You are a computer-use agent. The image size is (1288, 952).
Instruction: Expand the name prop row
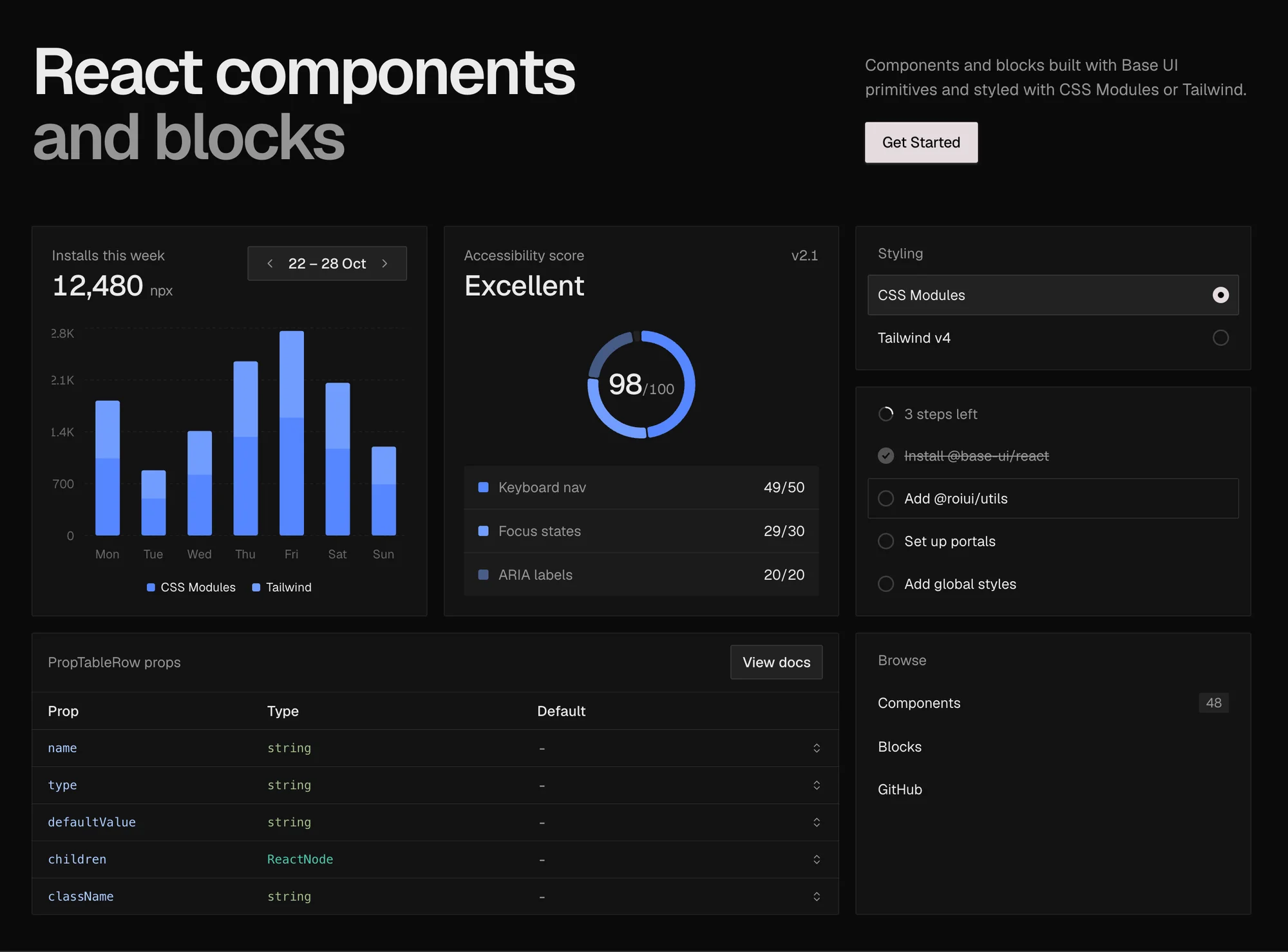[817, 748]
